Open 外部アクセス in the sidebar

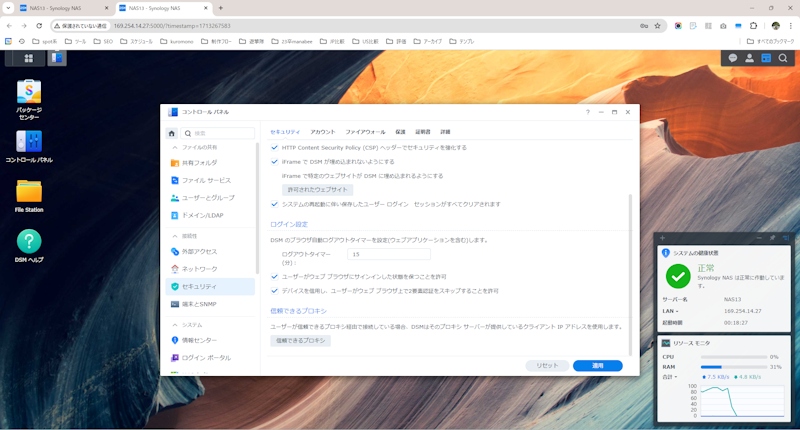pyautogui.click(x=210, y=251)
